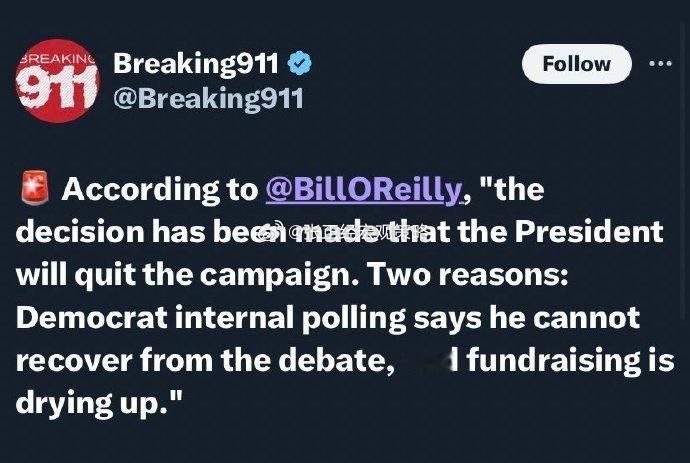Open the Breaking911 profile avatar

click(55, 81)
